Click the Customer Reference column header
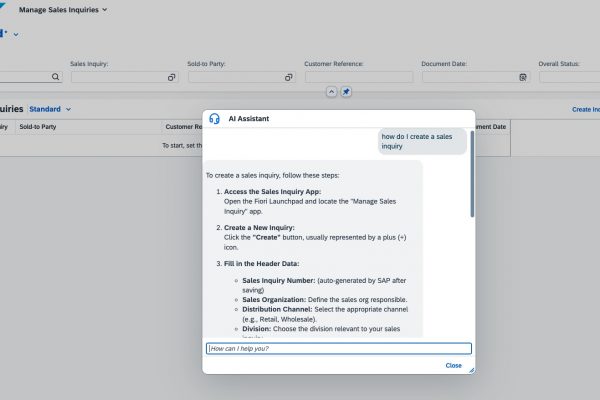The image size is (600, 400). pos(184,127)
